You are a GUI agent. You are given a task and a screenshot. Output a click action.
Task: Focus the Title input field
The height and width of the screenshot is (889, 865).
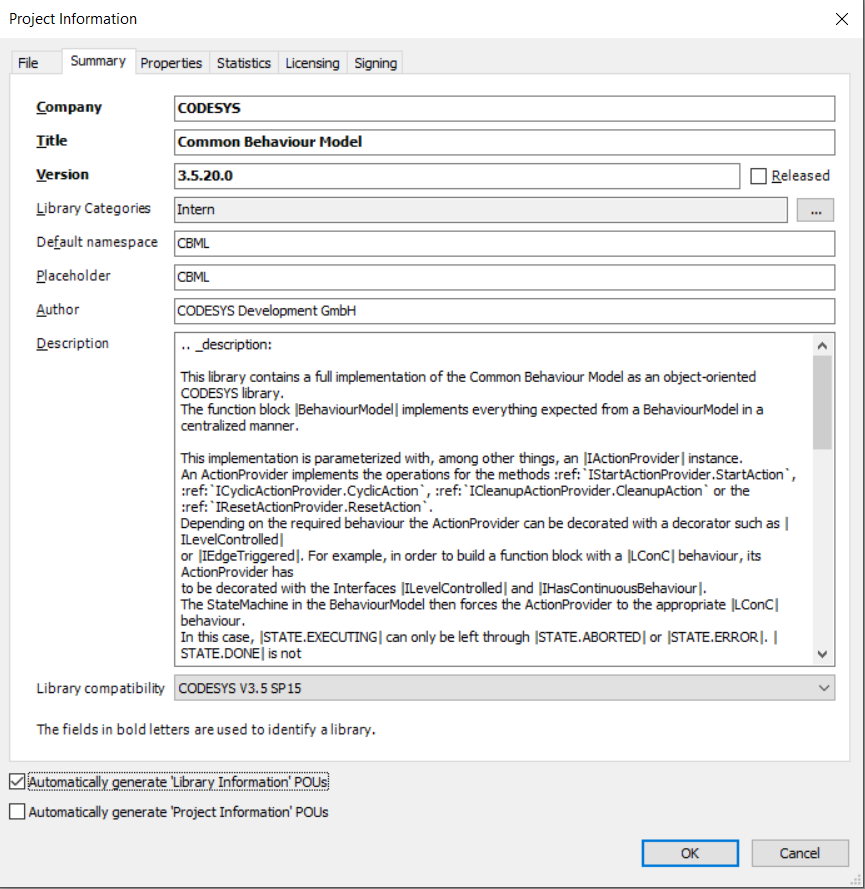pos(504,142)
